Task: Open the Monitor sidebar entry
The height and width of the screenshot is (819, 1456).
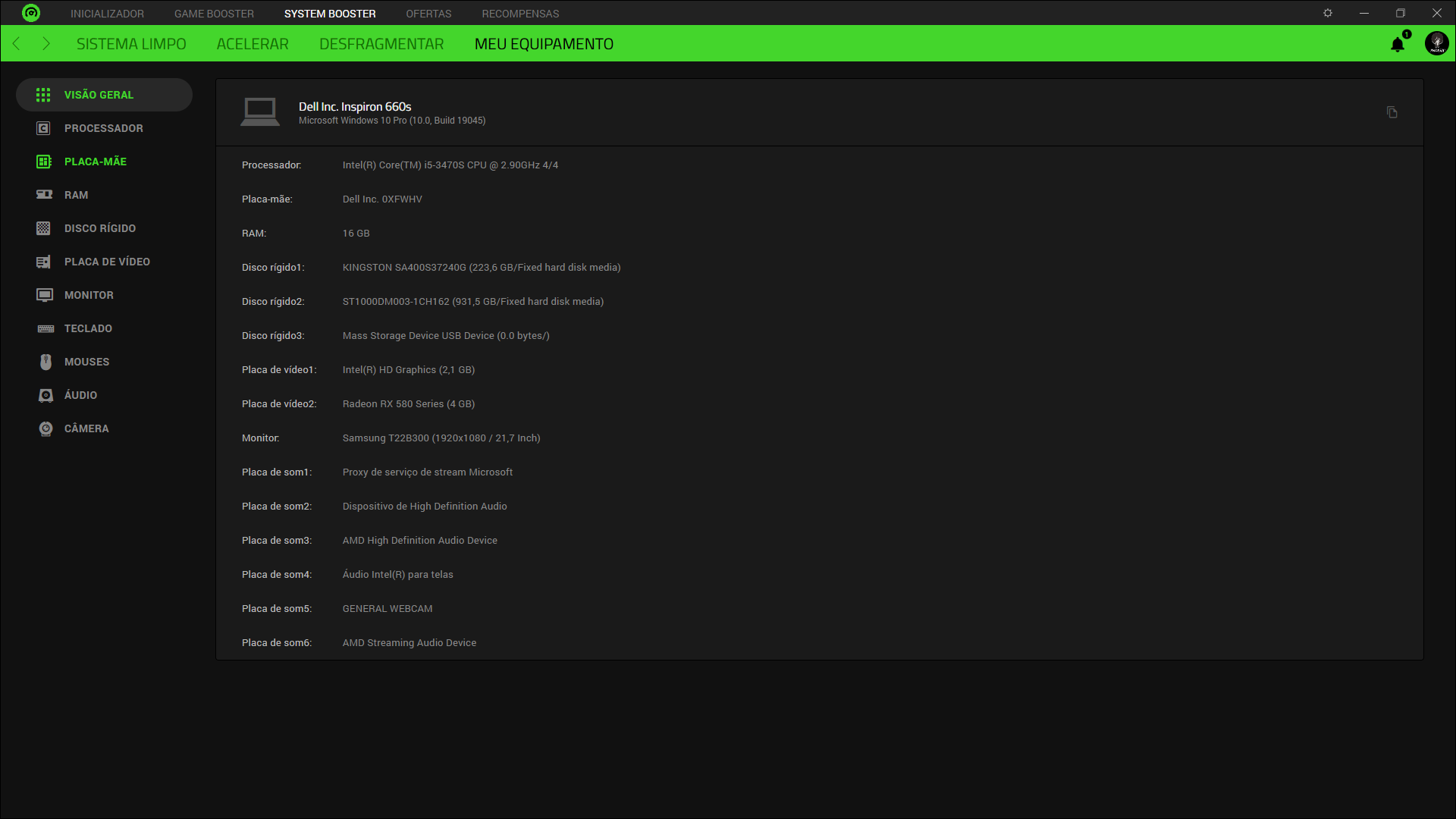Action: coord(104,295)
